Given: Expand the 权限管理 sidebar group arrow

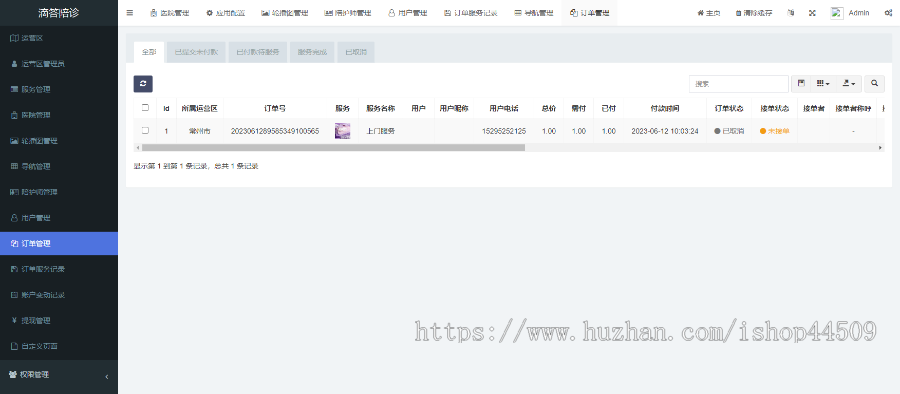Looking at the screenshot, I should 107,377.
